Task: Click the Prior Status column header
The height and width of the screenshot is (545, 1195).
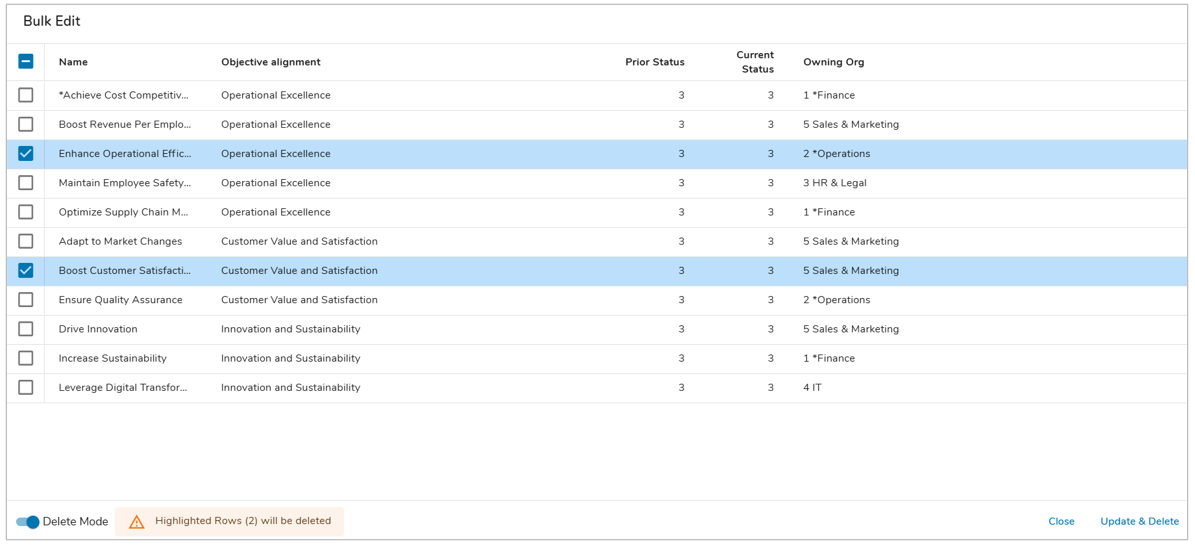Action: 654,62
